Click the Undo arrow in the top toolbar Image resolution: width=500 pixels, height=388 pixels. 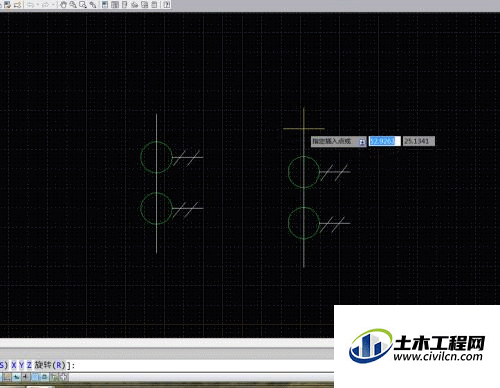point(31,5)
